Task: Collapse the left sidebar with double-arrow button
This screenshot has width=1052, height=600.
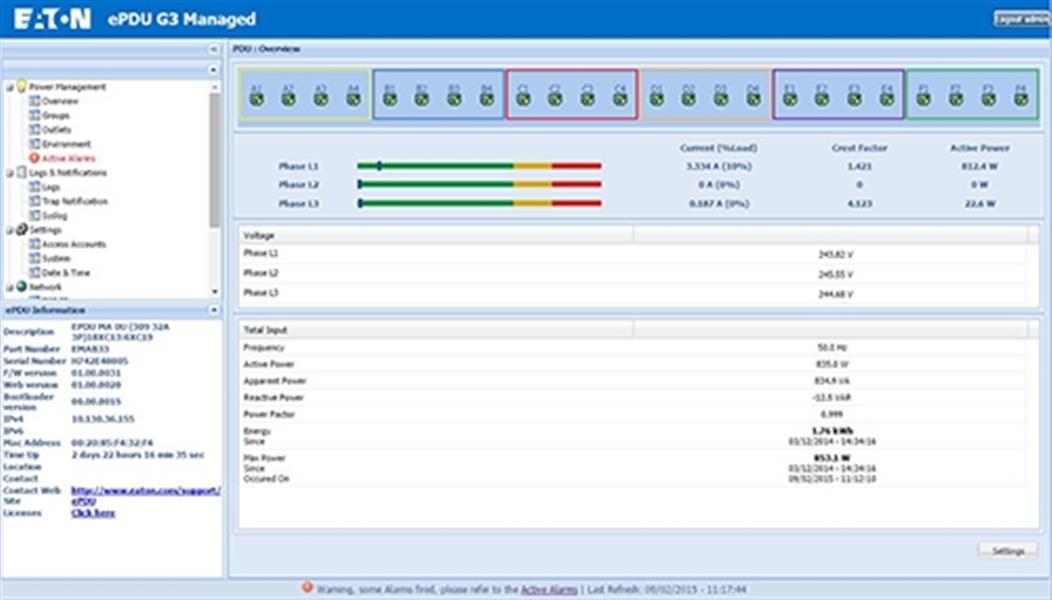Action: 213,49
